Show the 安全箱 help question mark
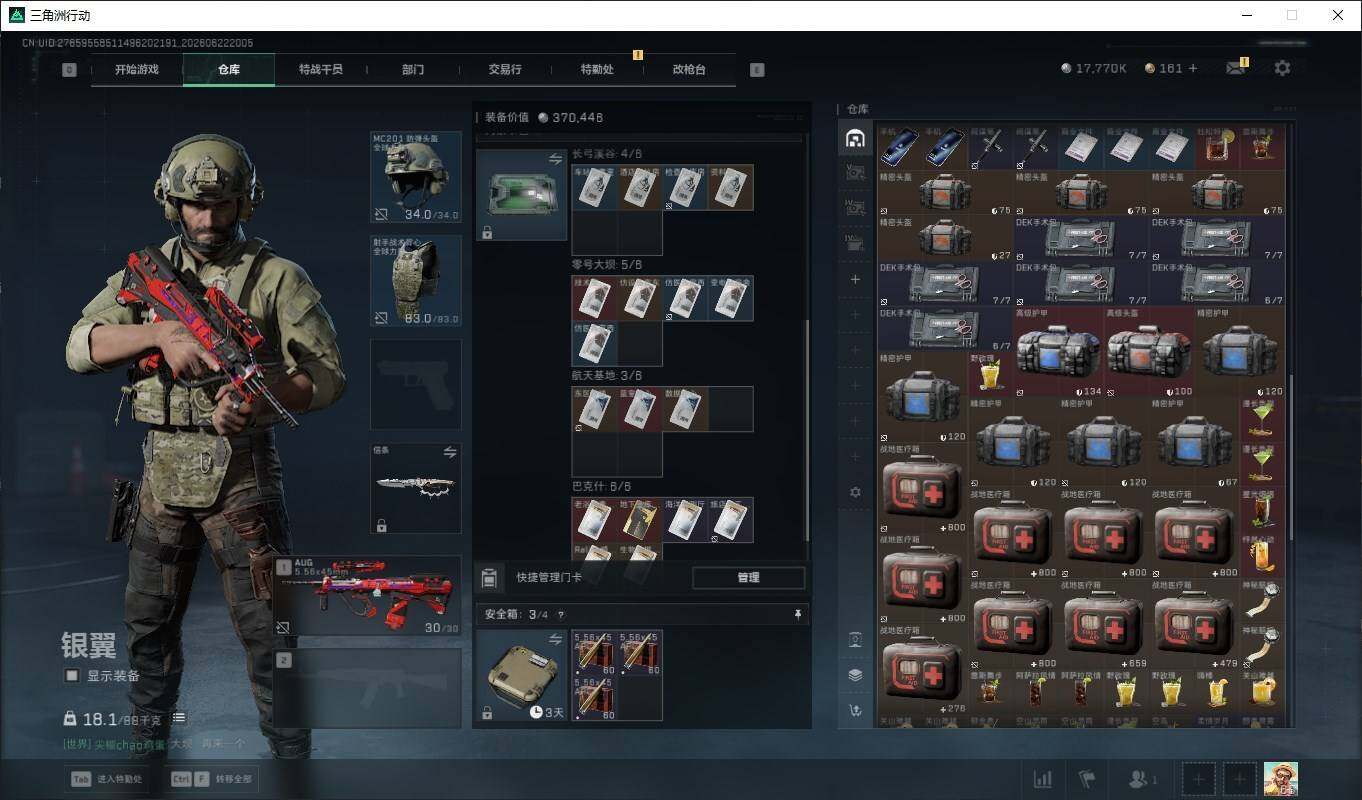 click(x=560, y=615)
